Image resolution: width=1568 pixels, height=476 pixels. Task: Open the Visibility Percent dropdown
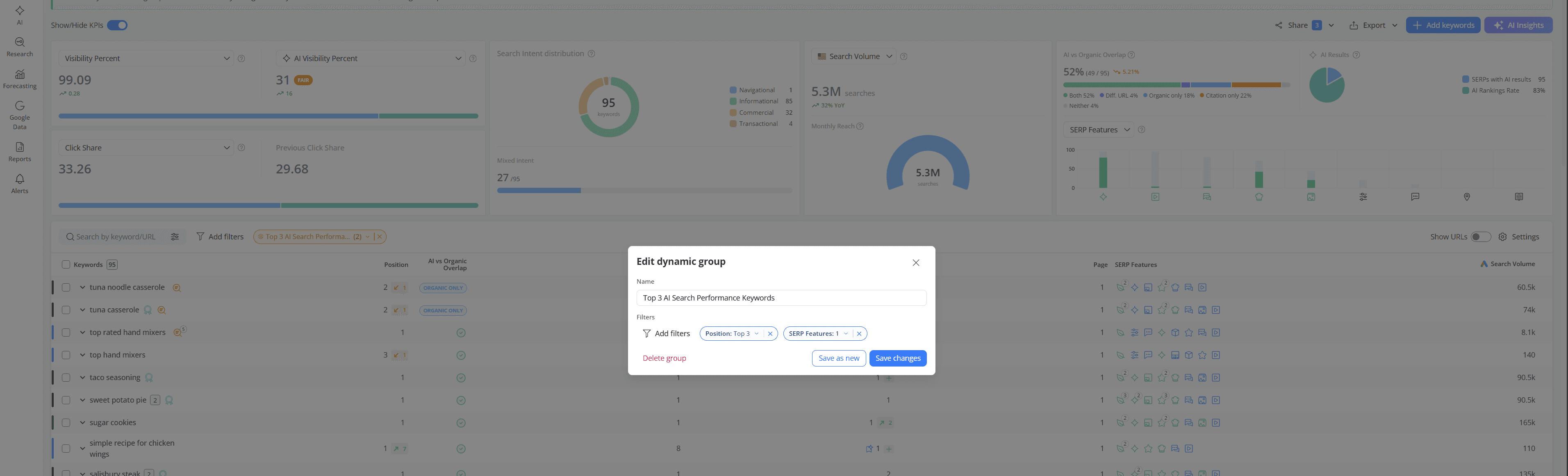click(x=146, y=59)
